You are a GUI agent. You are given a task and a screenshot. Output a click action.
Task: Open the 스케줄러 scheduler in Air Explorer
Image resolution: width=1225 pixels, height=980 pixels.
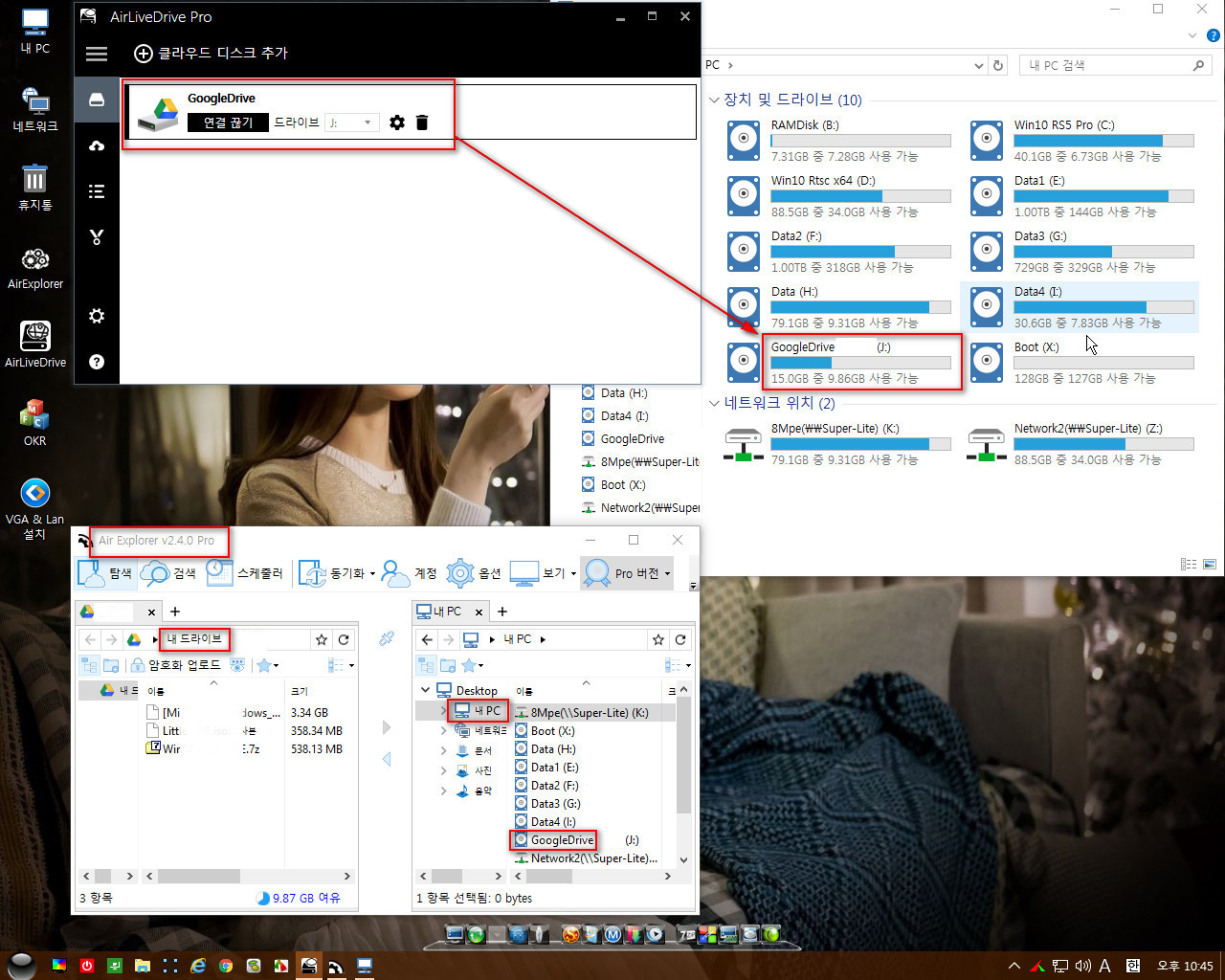click(245, 573)
